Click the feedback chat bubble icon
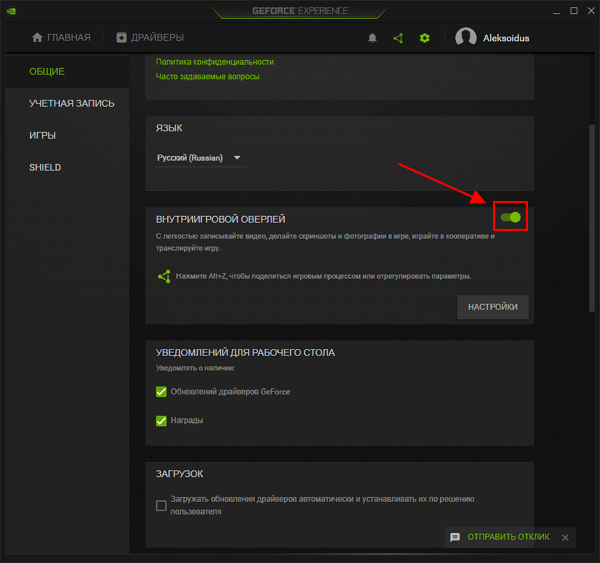The height and width of the screenshot is (563, 600). tap(455, 537)
